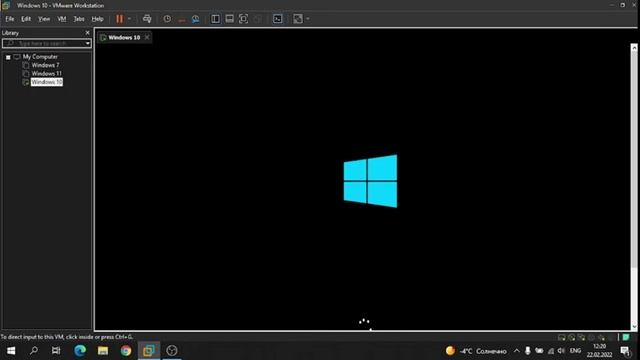Click the stretch guest display icon
This screenshot has height=360, width=640.
coord(298,19)
